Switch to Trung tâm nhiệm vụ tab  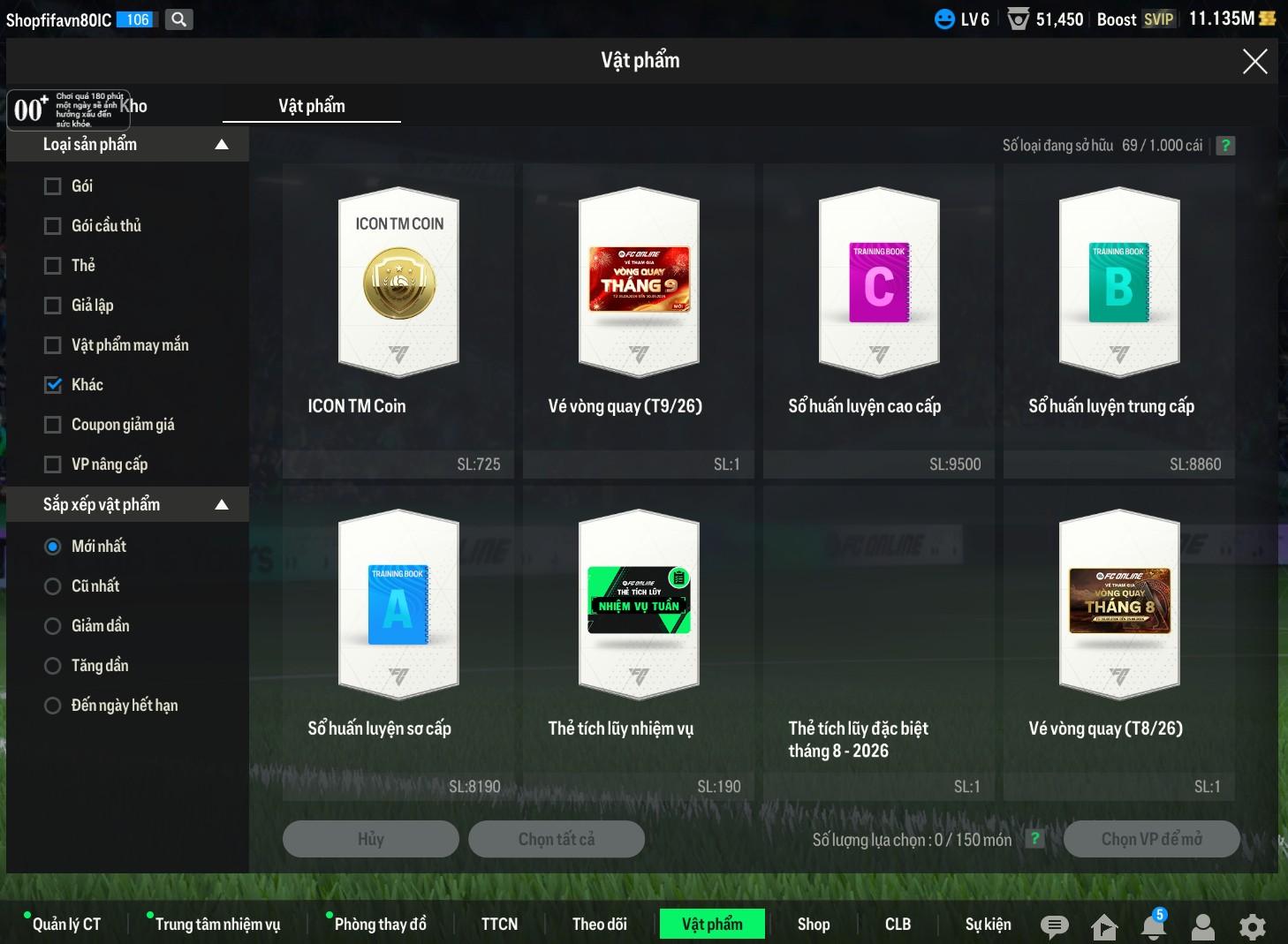[217, 924]
